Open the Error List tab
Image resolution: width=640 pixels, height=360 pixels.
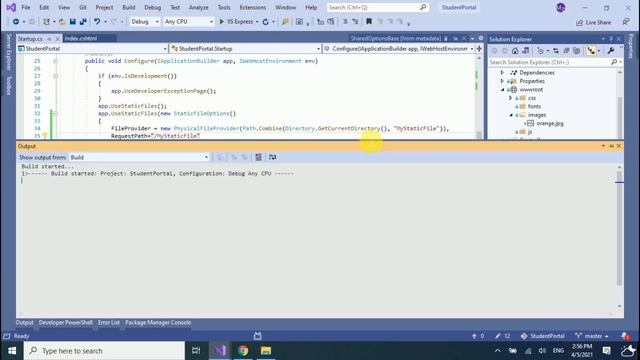tap(109, 322)
